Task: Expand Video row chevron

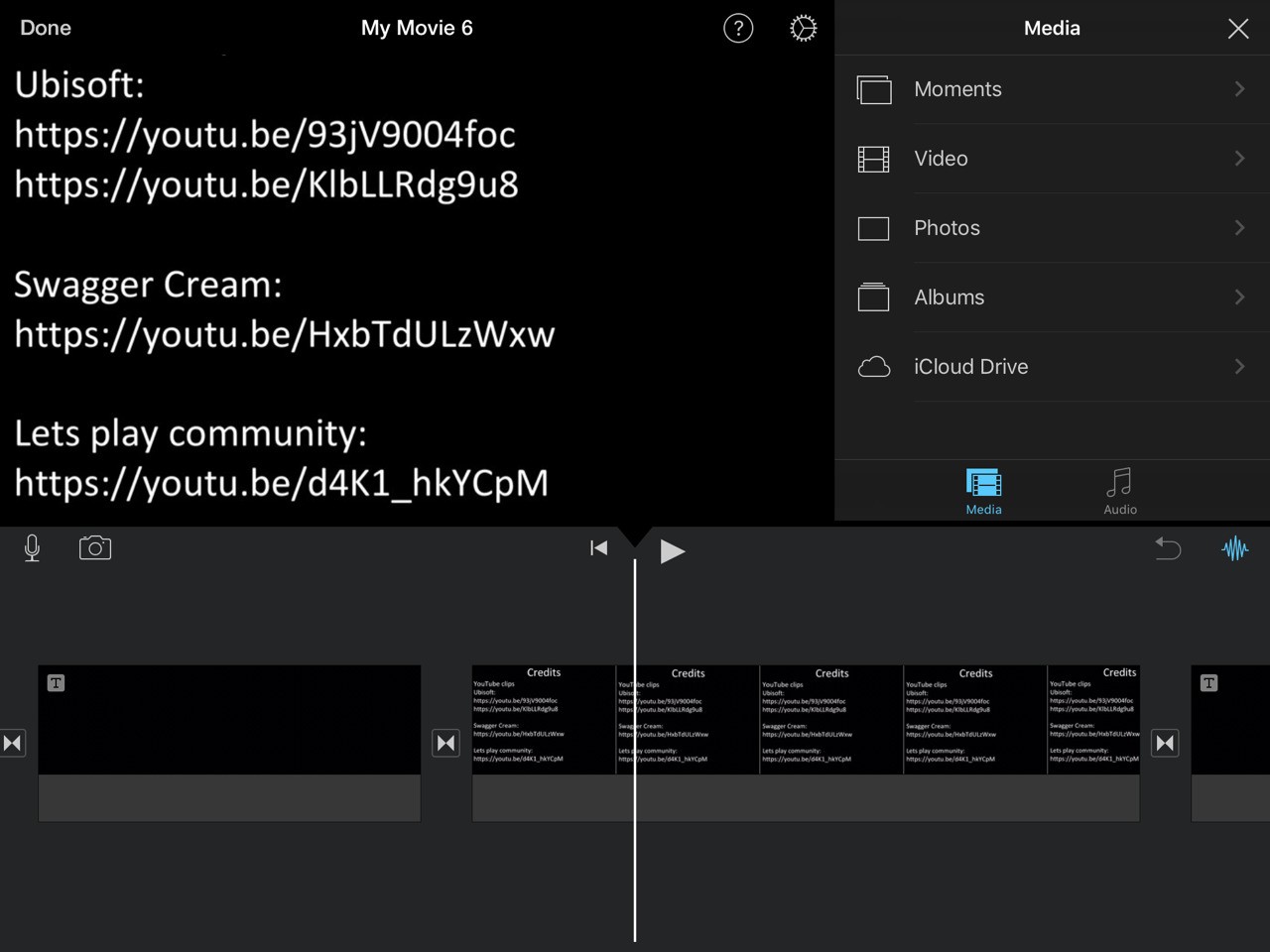Action: (1239, 159)
